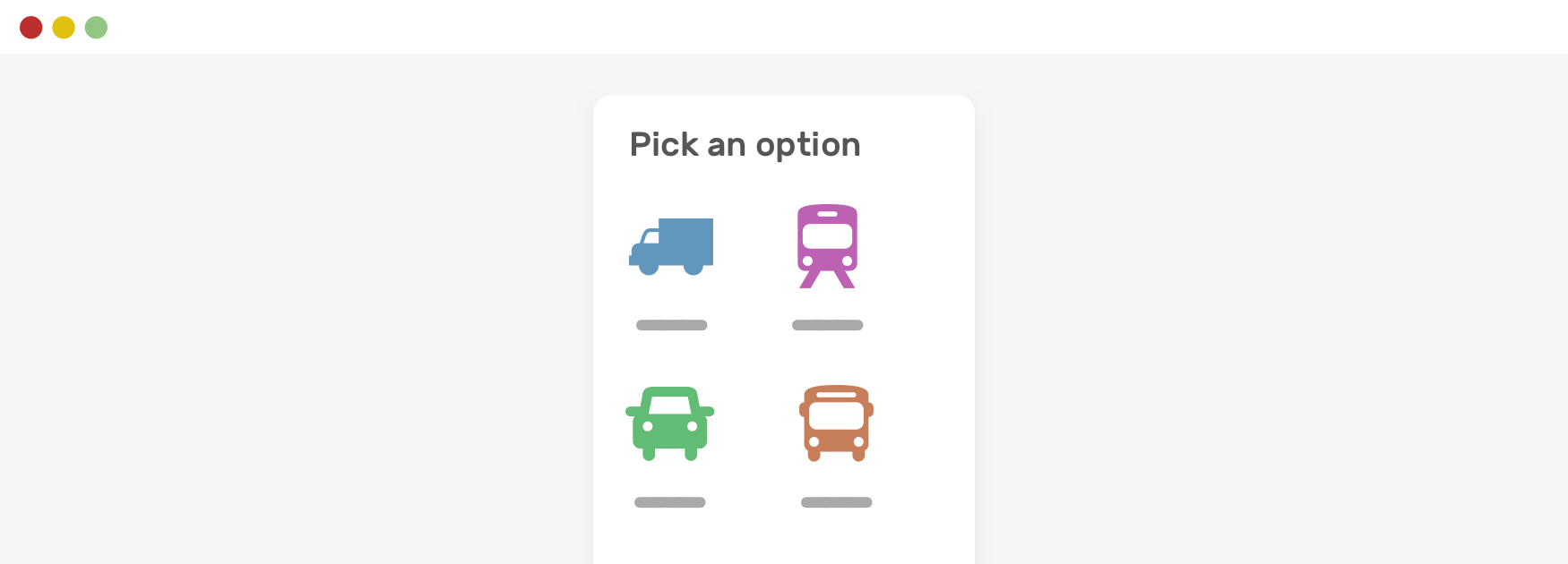Click the "Pick an option" heading

(745, 145)
